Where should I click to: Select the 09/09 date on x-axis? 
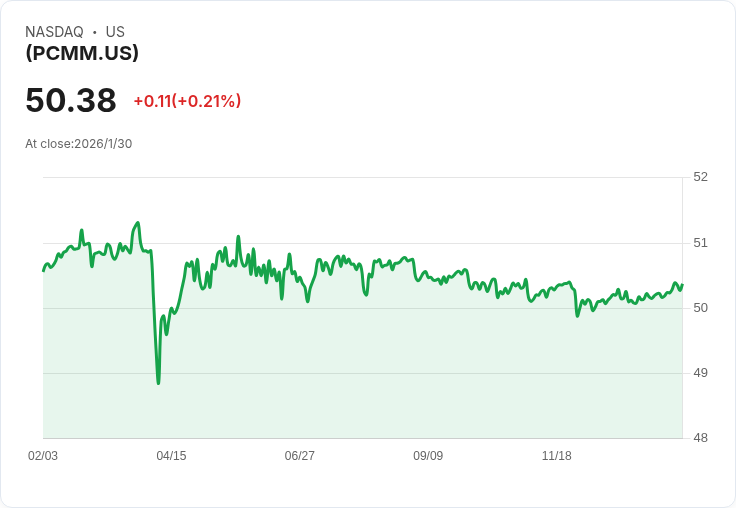(x=428, y=455)
